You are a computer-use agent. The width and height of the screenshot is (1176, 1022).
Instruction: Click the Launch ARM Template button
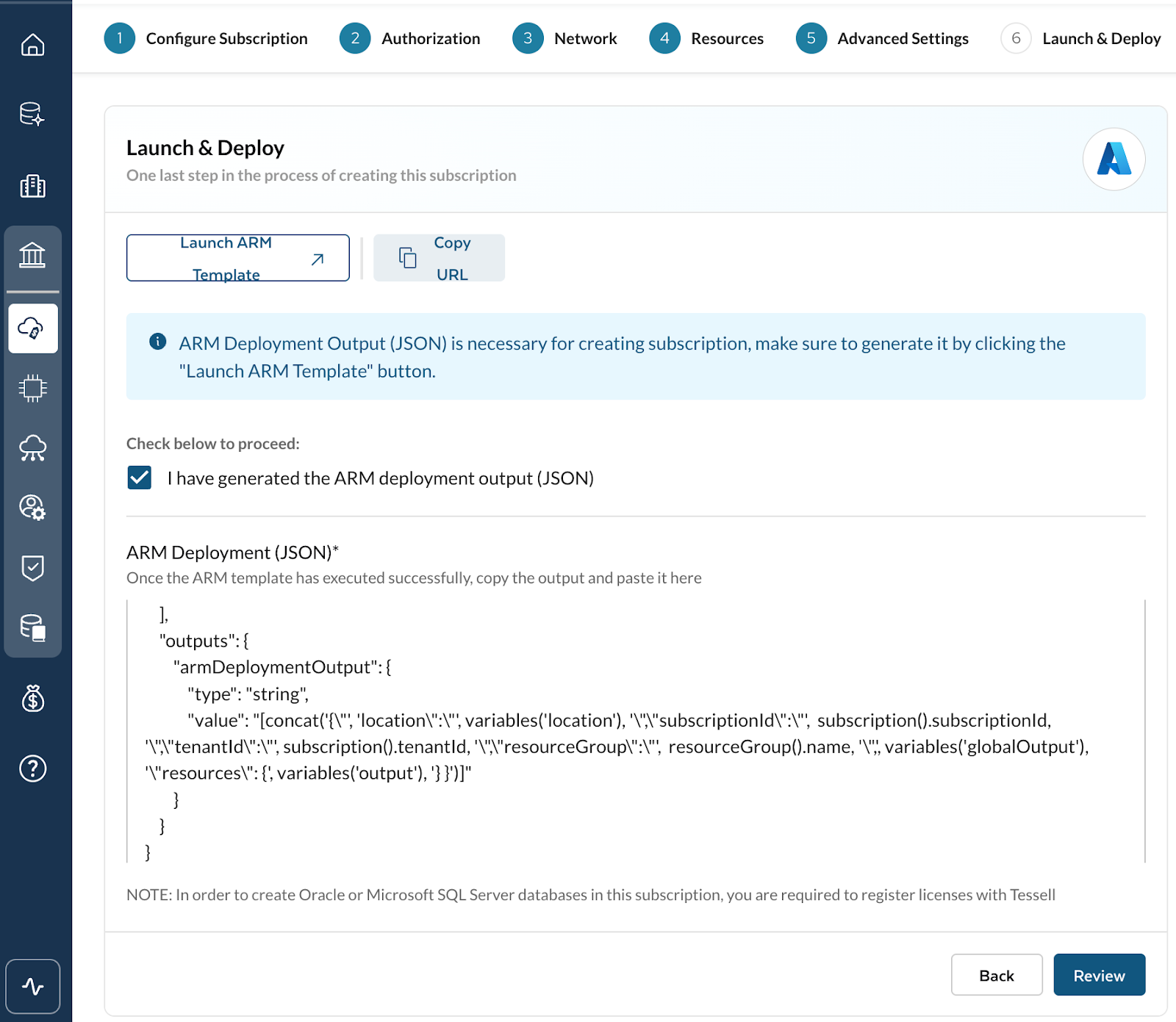(x=237, y=258)
